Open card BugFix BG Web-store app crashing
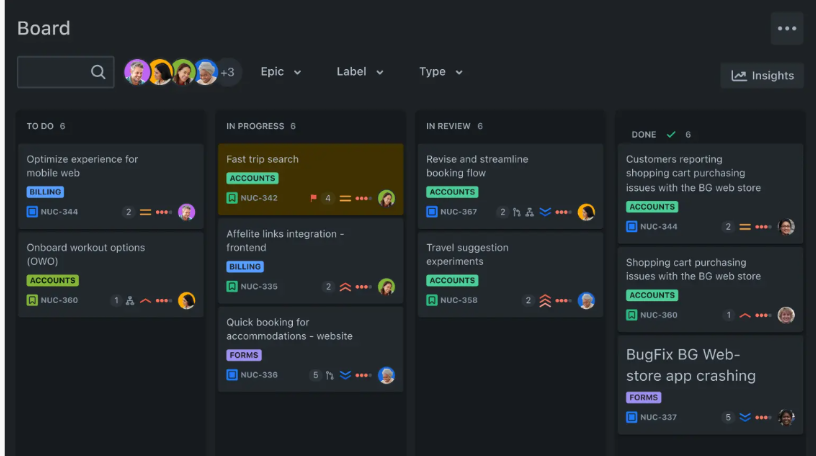 (x=710, y=385)
